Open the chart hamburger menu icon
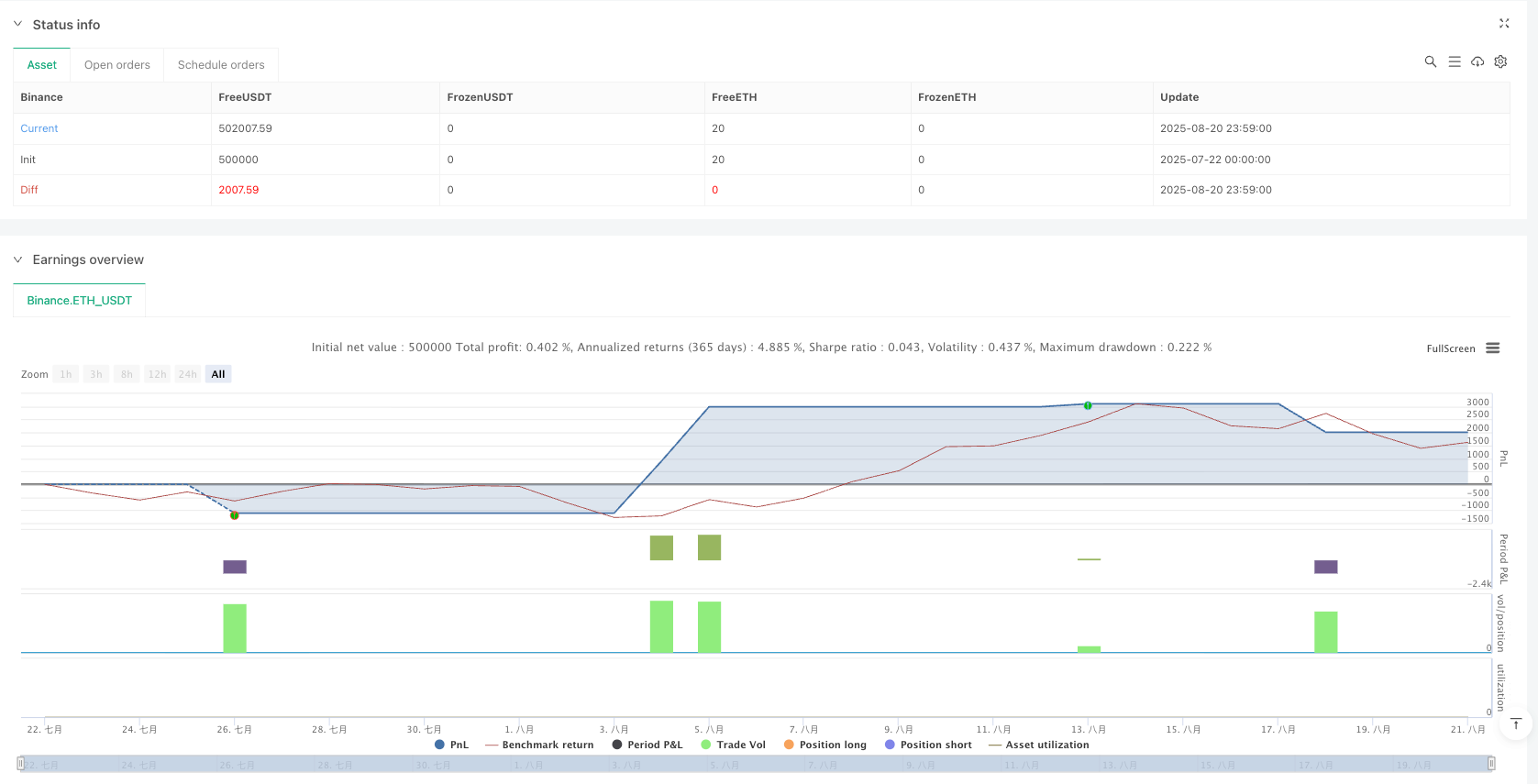The height and width of the screenshot is (784, 1538). (x=1493, y=348)
